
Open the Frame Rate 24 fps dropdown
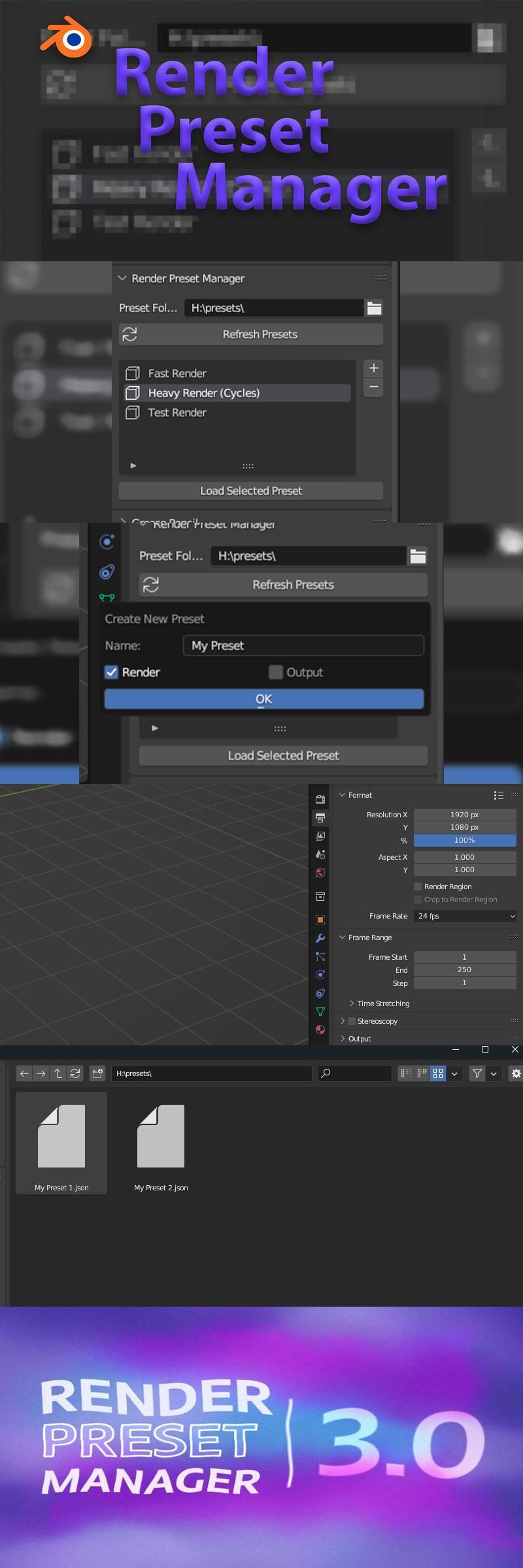pyautogui.click(x=465, y=916)
